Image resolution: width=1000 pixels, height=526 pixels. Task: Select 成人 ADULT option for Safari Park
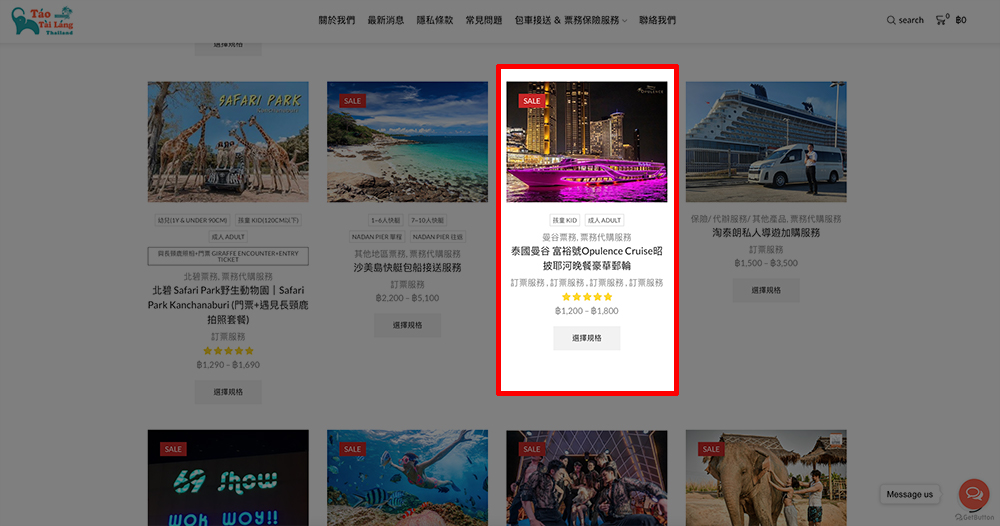(228, 237)
